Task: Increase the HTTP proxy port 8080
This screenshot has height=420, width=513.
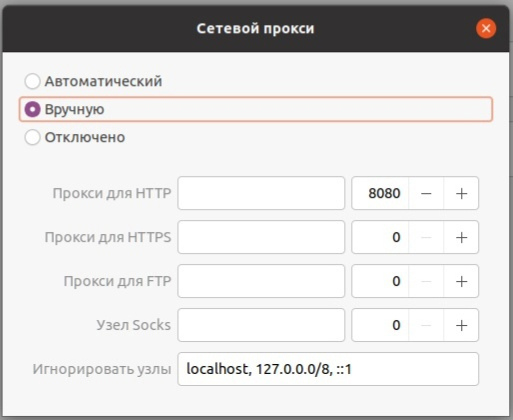Action: [461, 193]
